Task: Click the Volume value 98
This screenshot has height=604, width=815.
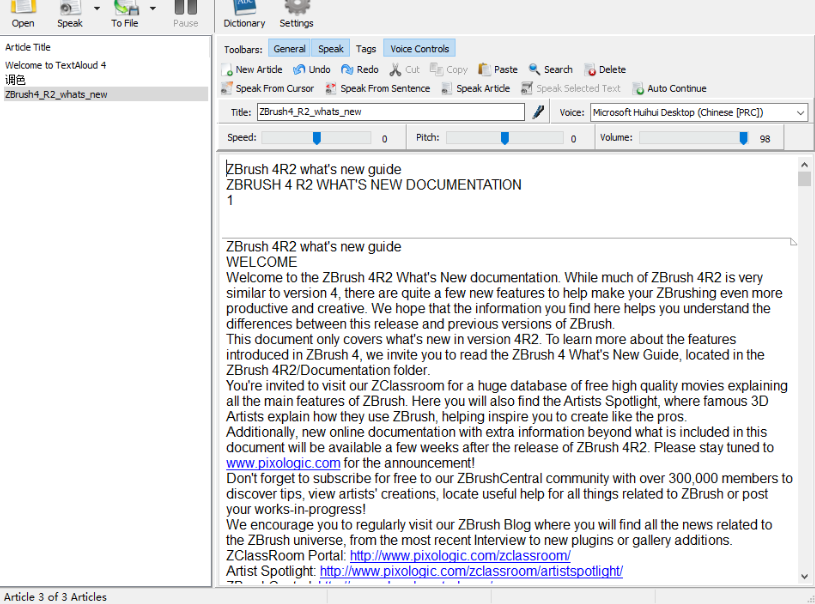Action: pyautogui.click(x=765, y=139)
